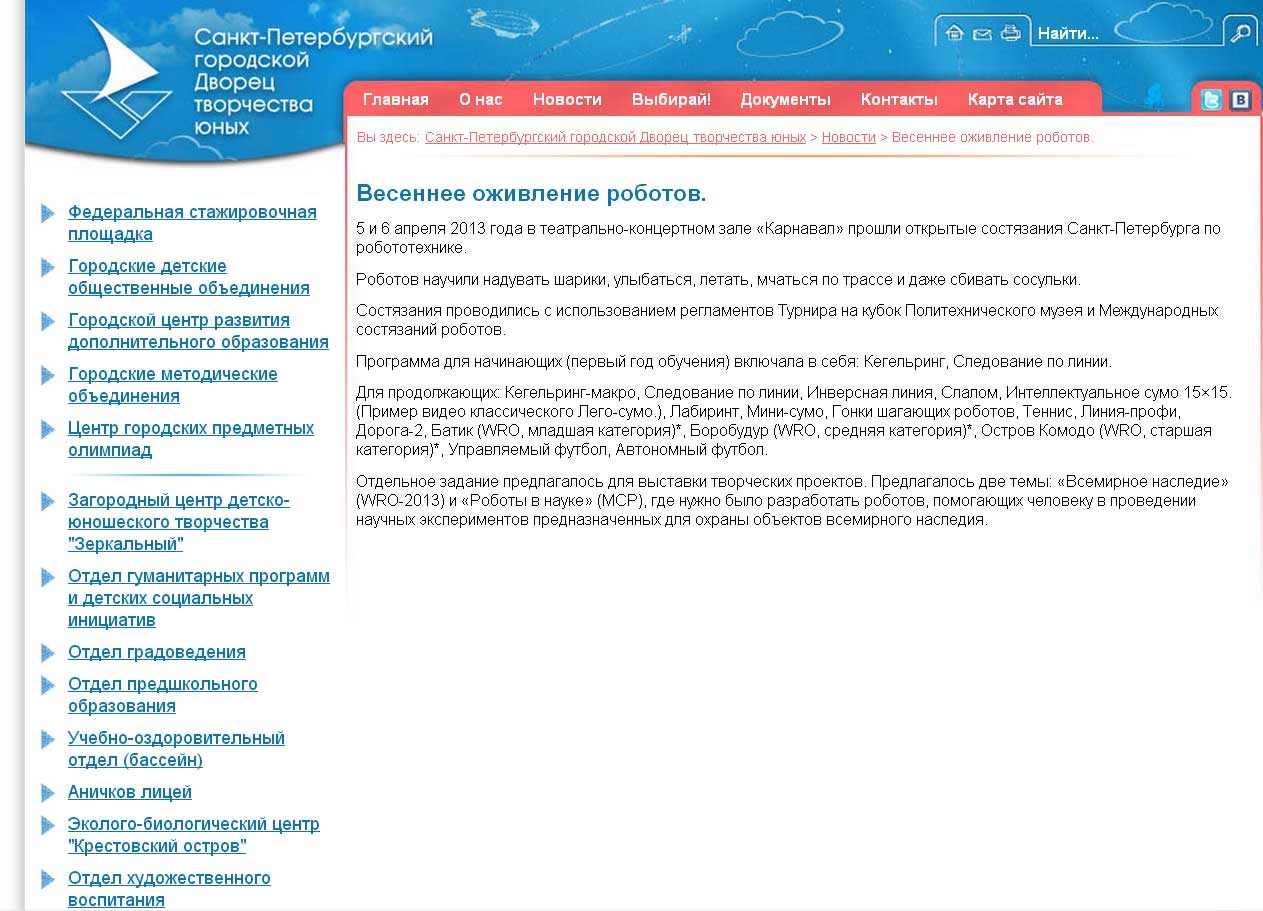
Task: Open Эколого-биологический центр Крестовский остров link
Action: point(194,835)
